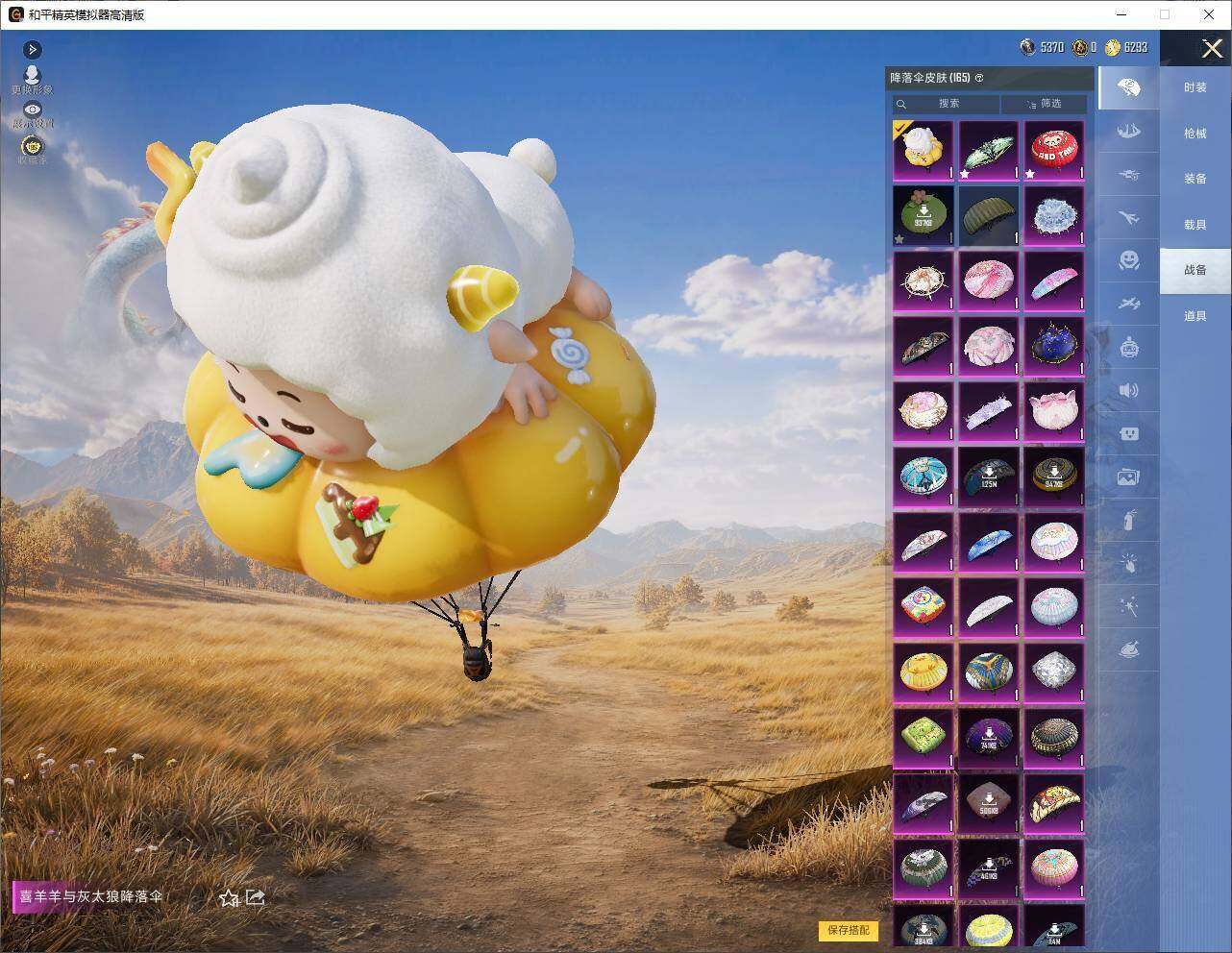Maximize the 和平精英模拟器高清版 window
The height and width of the screenshot is (953, 1232).
[1165, 14]
